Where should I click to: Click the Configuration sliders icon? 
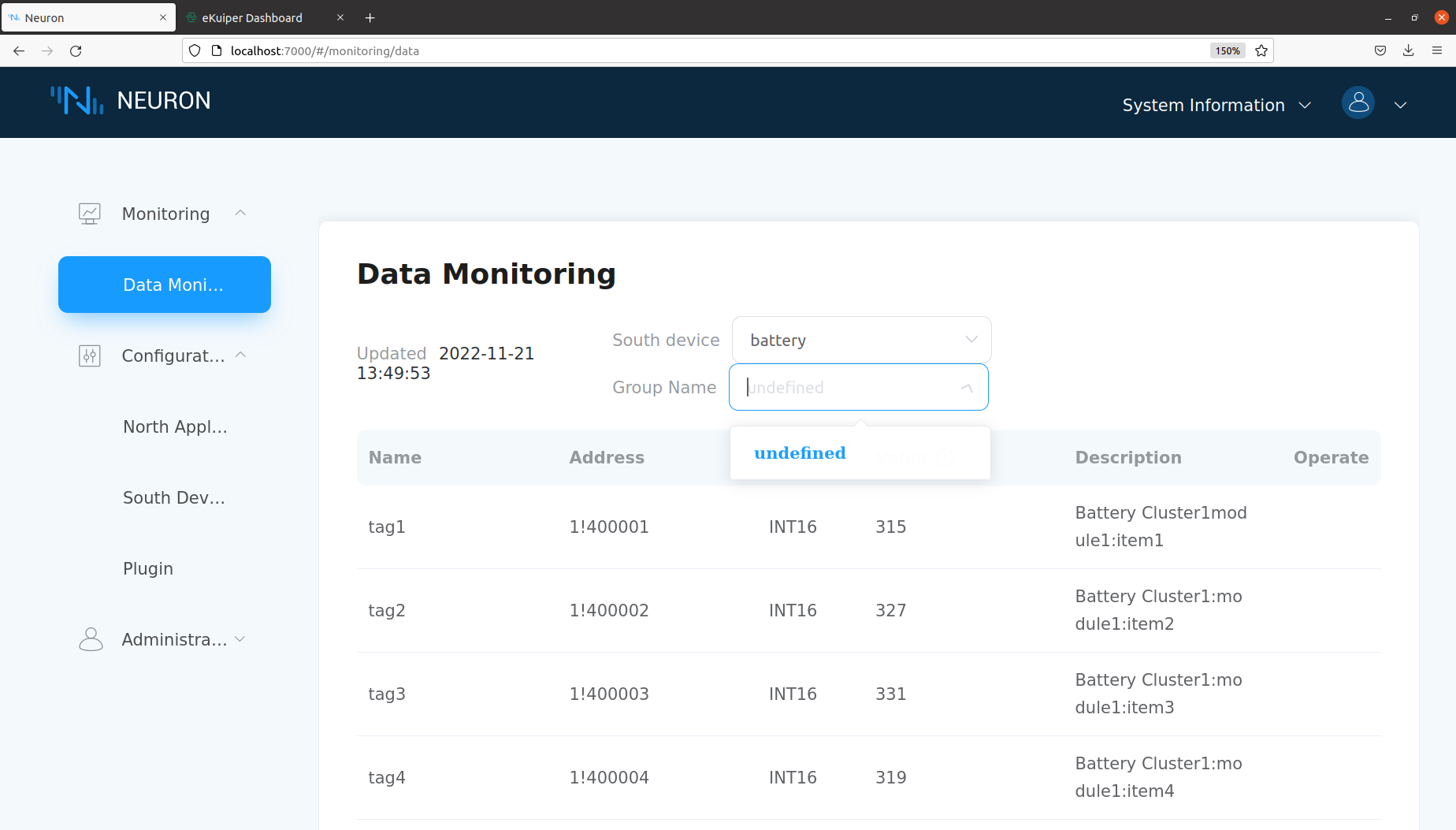click(x=90, y=356)
